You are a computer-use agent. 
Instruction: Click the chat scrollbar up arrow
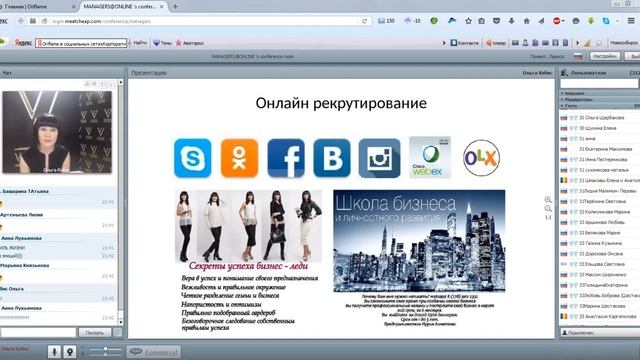pyautogui.click(x=120, y=82)
